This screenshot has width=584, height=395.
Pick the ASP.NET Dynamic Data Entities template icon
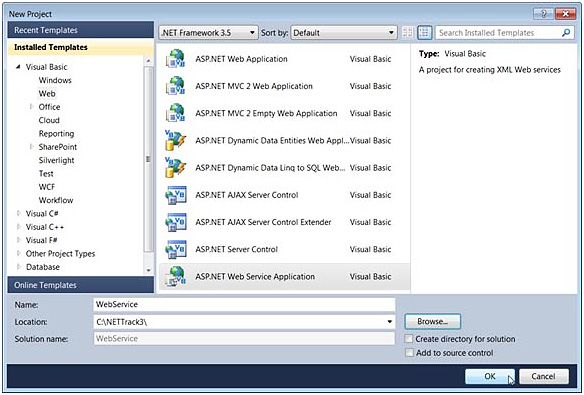point(175,140)
